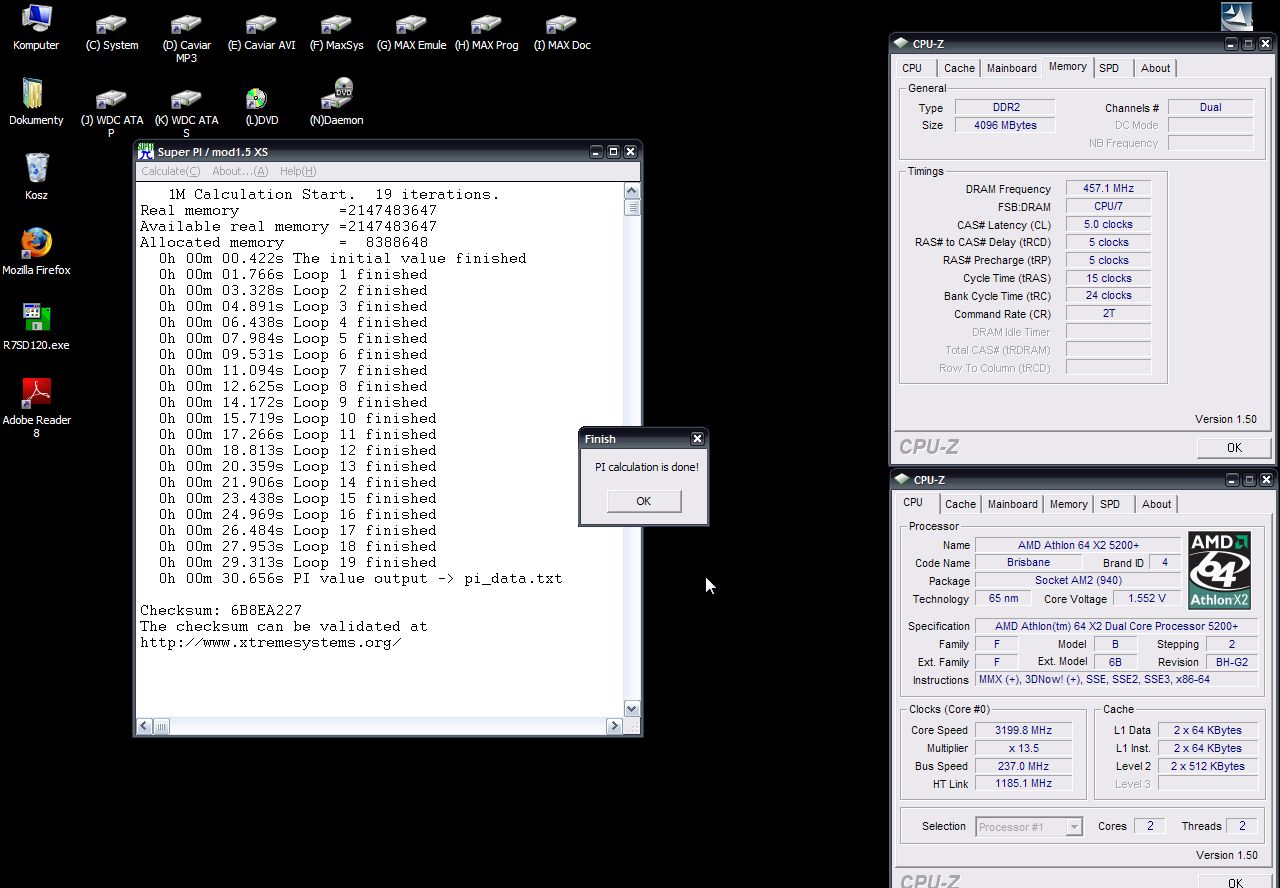The image size is (1280, 888).
Task: Switch to SPD tab in upper CPU-Z
Action: coord(1109,68)
